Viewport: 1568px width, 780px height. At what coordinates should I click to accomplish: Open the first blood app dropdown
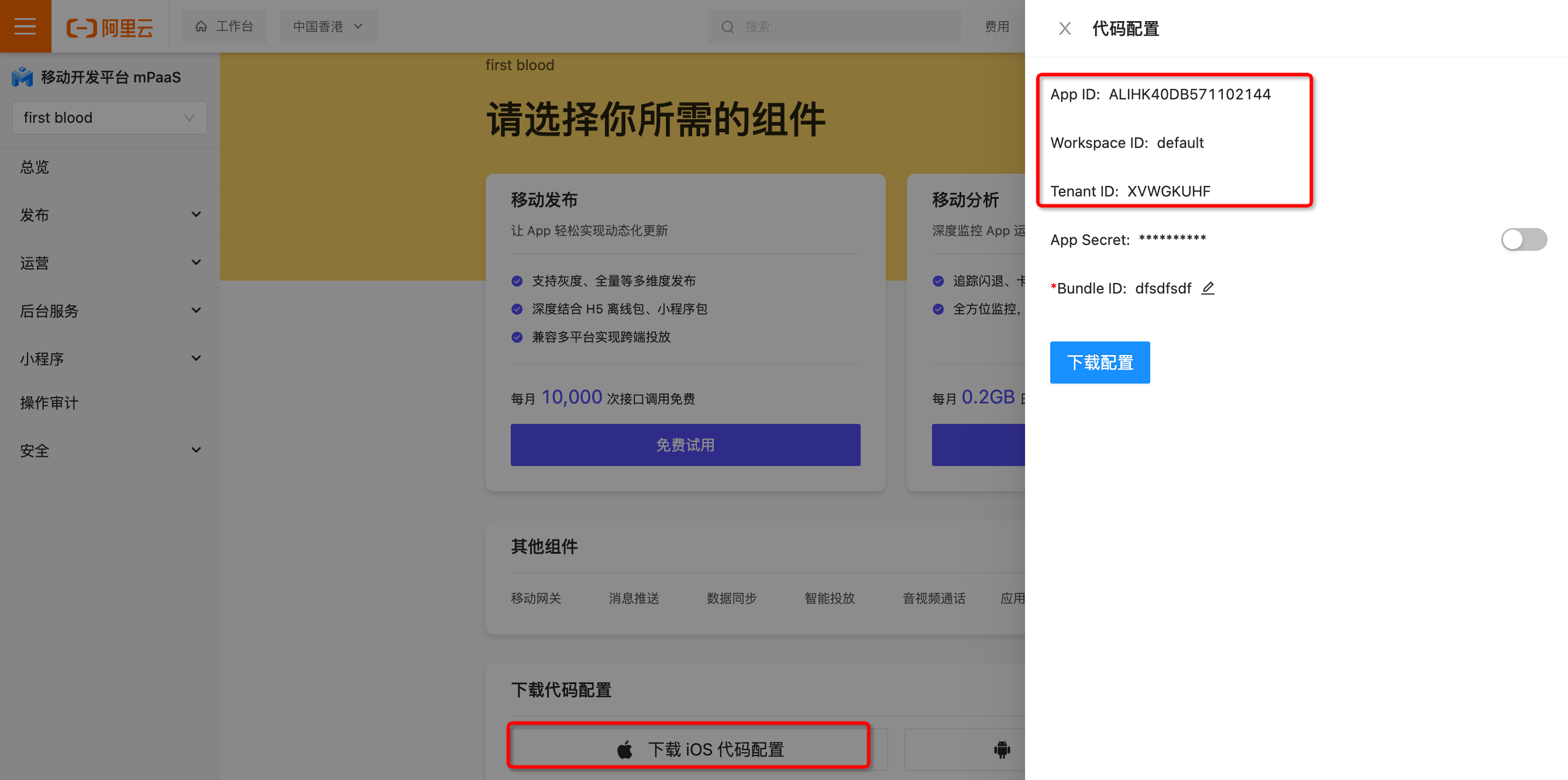(109, 118)
